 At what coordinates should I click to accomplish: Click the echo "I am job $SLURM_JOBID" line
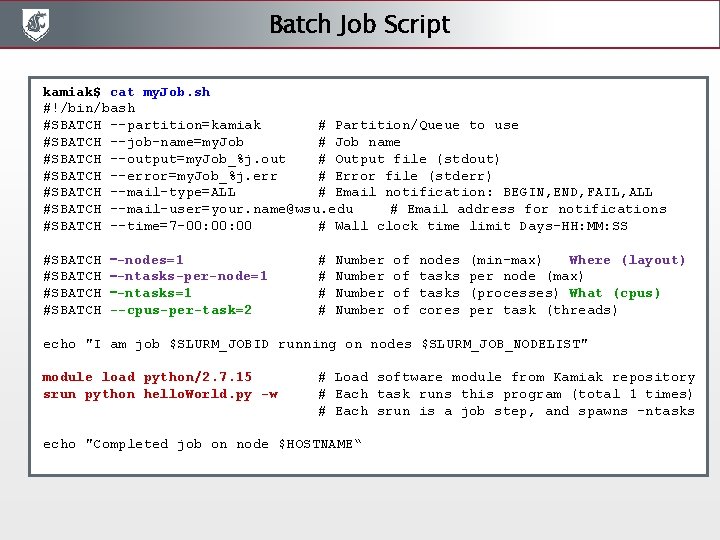[x=315, y=344]
